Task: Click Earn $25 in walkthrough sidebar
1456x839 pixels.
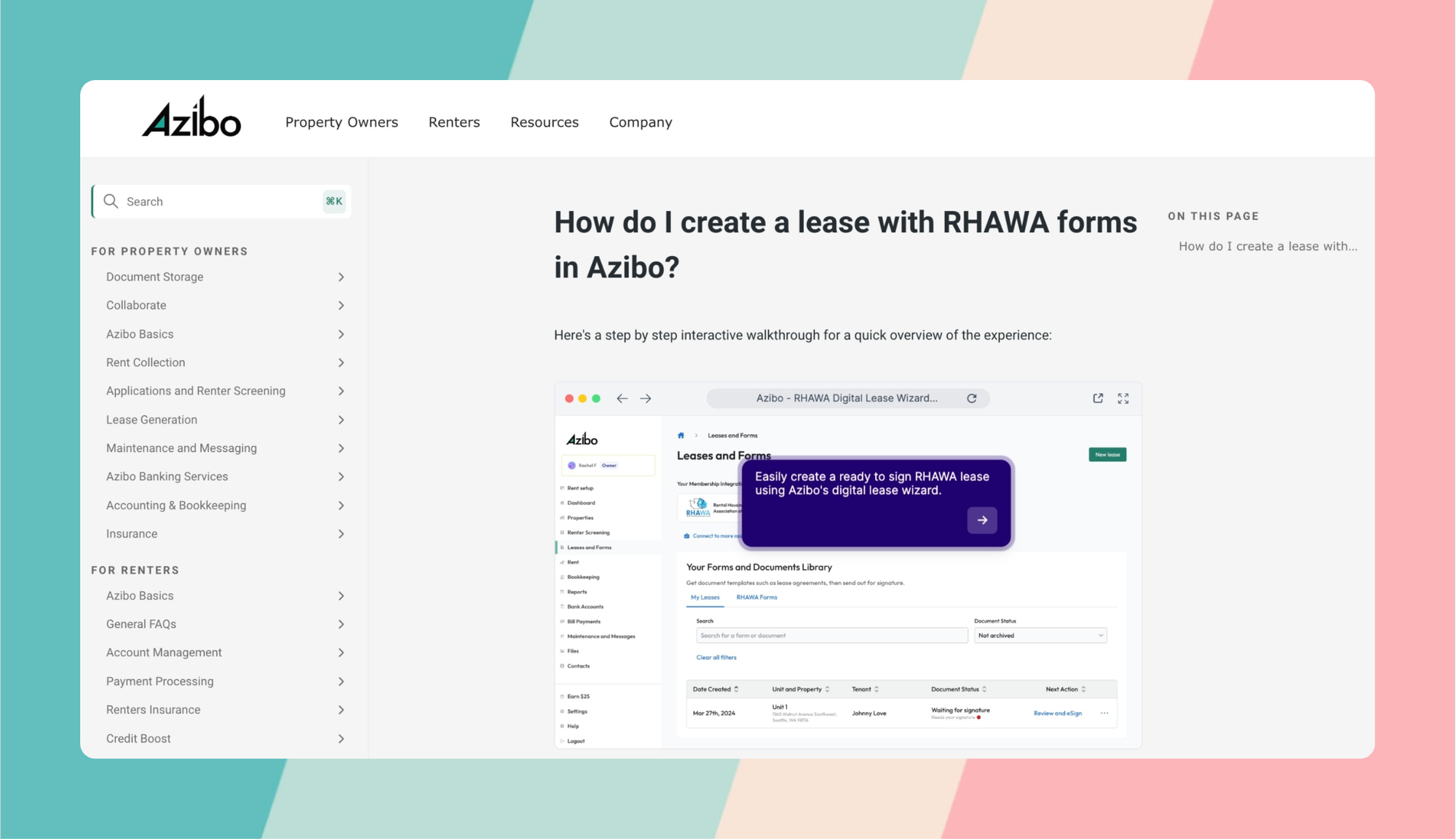Action: (578, 696)
